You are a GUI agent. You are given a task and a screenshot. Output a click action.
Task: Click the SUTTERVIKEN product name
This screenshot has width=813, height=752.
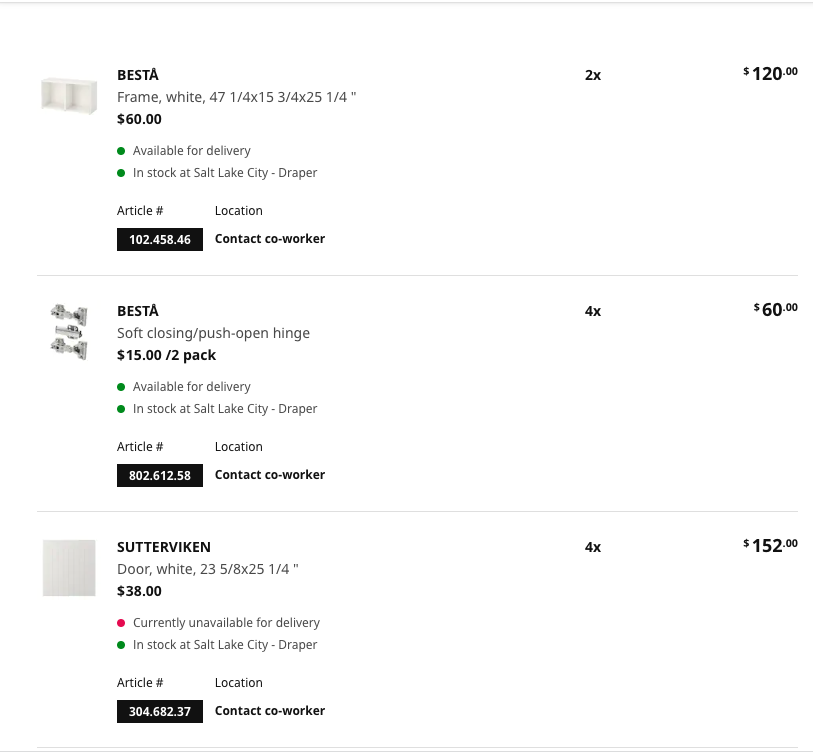point(164,547)
